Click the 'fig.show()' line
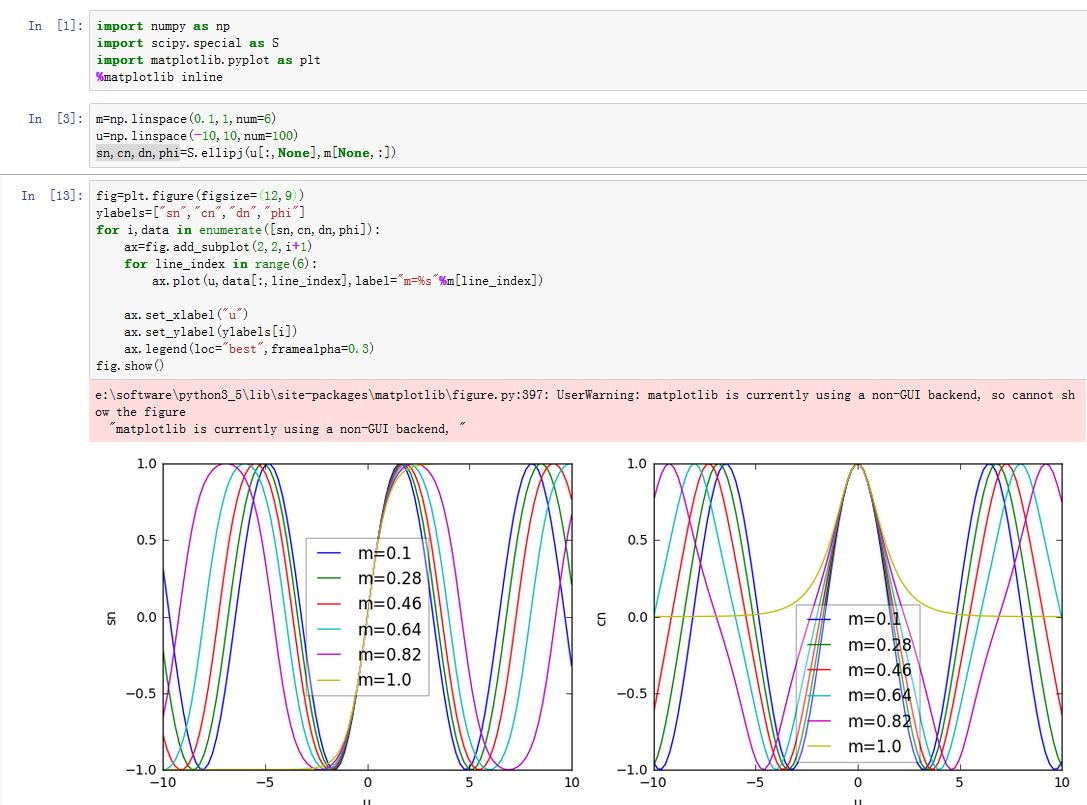The height and width of the screenshot is (805, 1087). coord(130,366)
